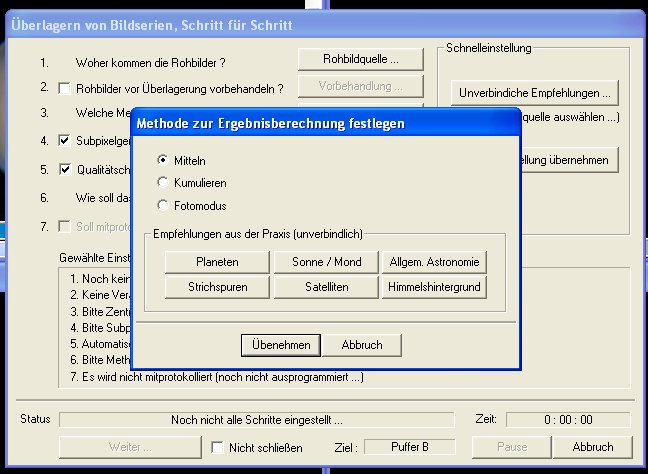Click the Planeten recommendation button
Image resolution: width=648 pixels, height=474 pixels.
click(x=217, y=262)
